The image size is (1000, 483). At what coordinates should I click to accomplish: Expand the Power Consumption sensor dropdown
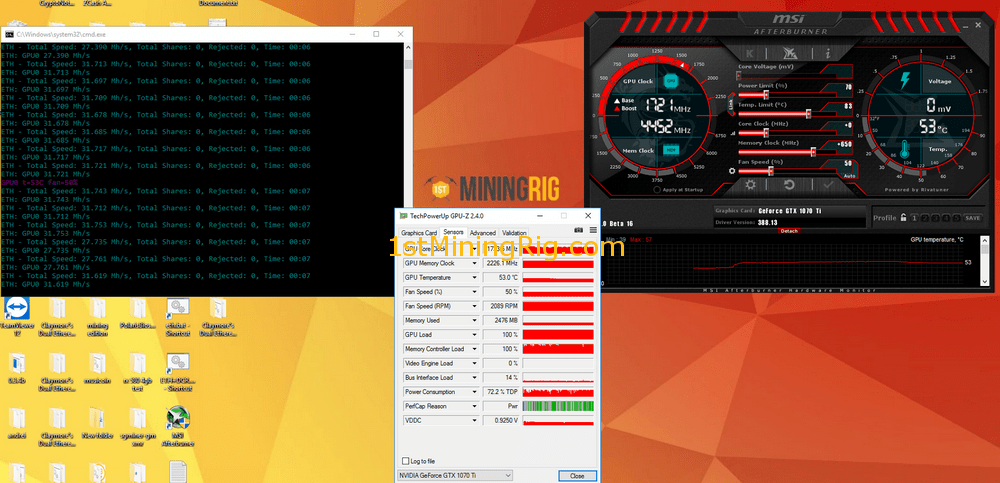474,392
